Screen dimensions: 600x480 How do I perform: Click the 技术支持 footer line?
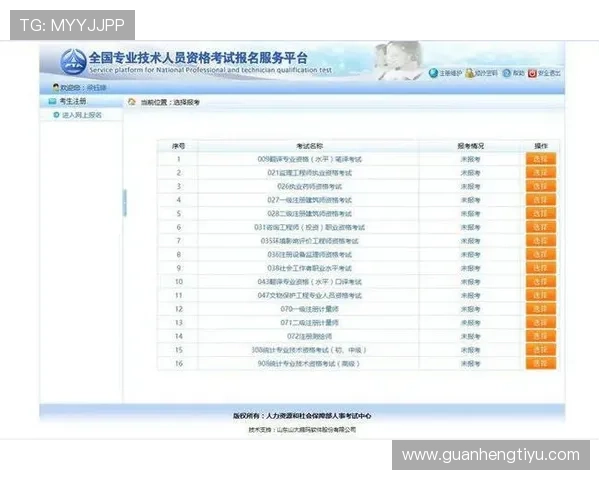302,429
